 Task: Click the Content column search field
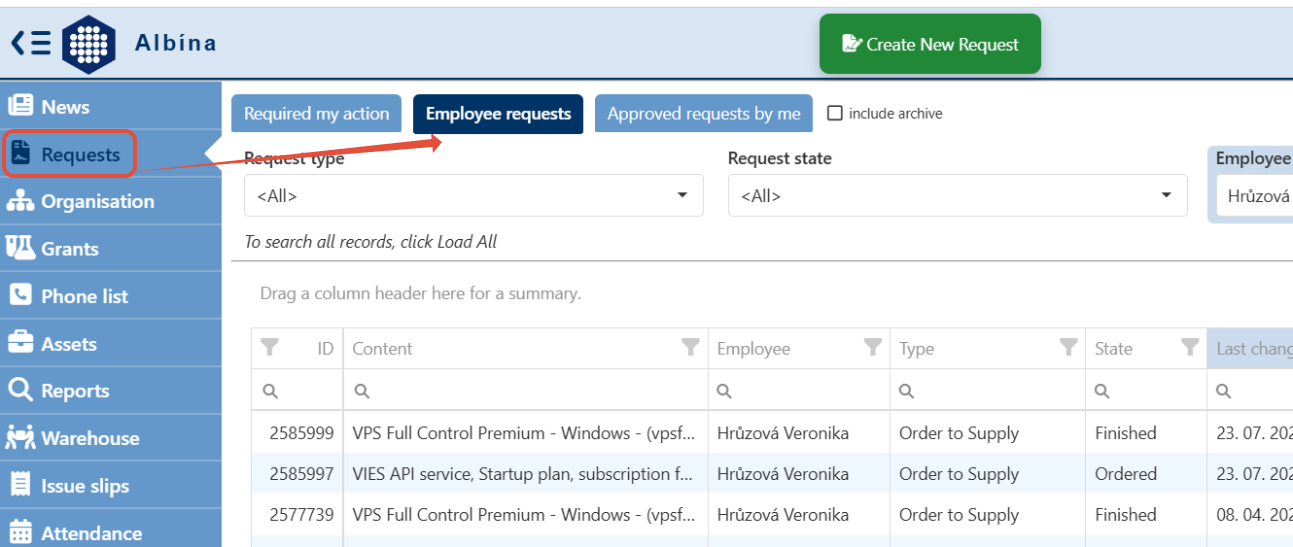click(526, 390)
